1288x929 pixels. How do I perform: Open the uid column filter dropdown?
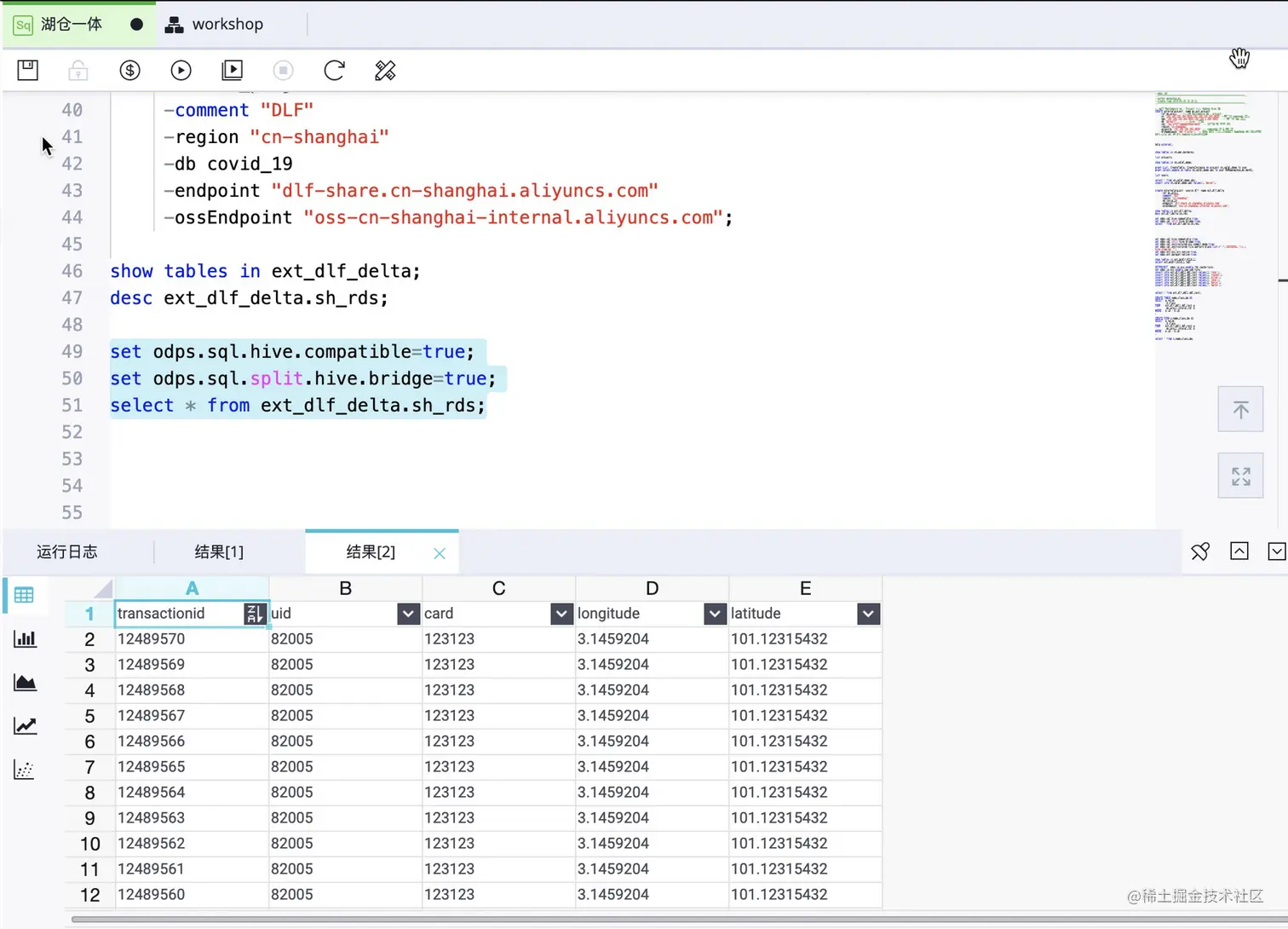[x=409, y=614]
